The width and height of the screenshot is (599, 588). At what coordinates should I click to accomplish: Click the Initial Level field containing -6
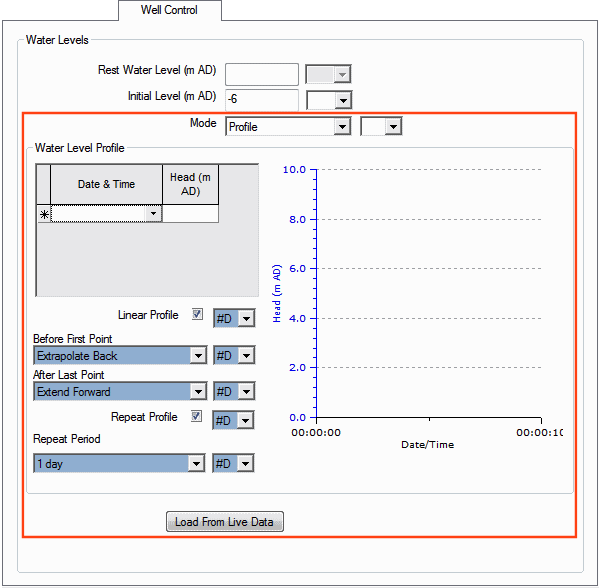(262, 100)
